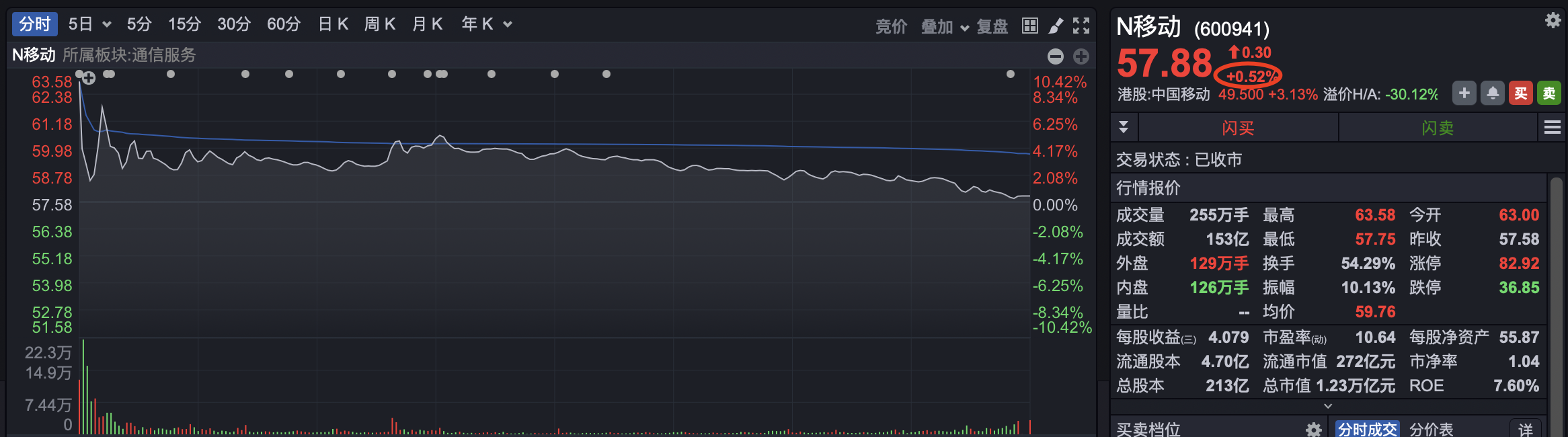The width and height of the screenshot is (1568, 437).
Task: Toggle 竞价 auction view
Action: (x=891, y=26)
